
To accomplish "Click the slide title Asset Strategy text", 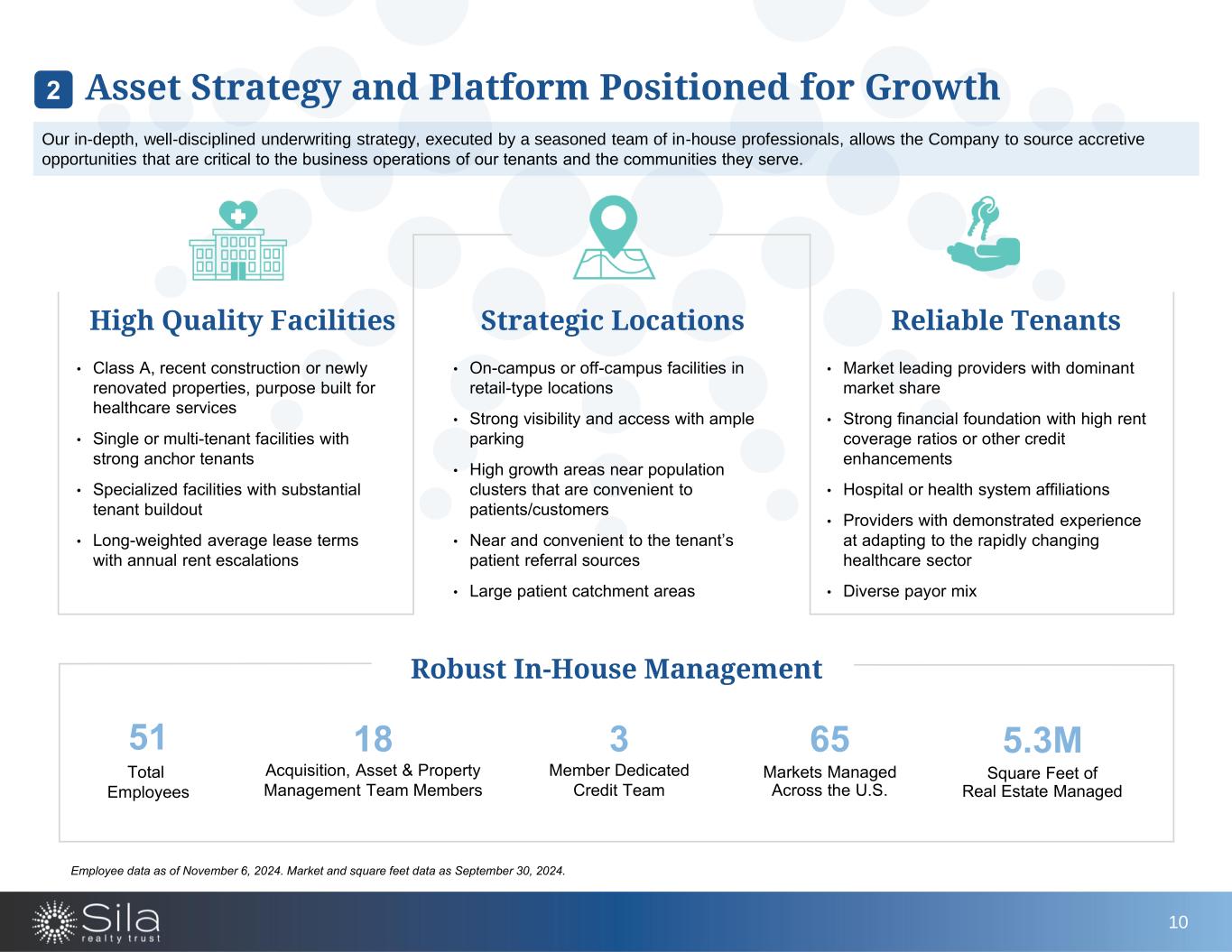I will pos(542,88).
